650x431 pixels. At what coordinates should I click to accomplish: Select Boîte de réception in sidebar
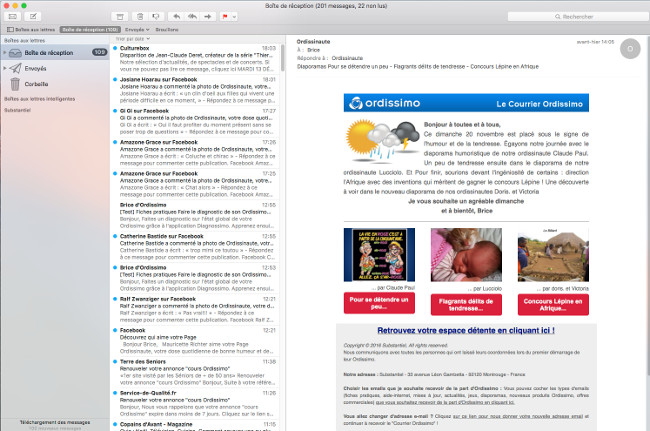click(x=55, y=53)
